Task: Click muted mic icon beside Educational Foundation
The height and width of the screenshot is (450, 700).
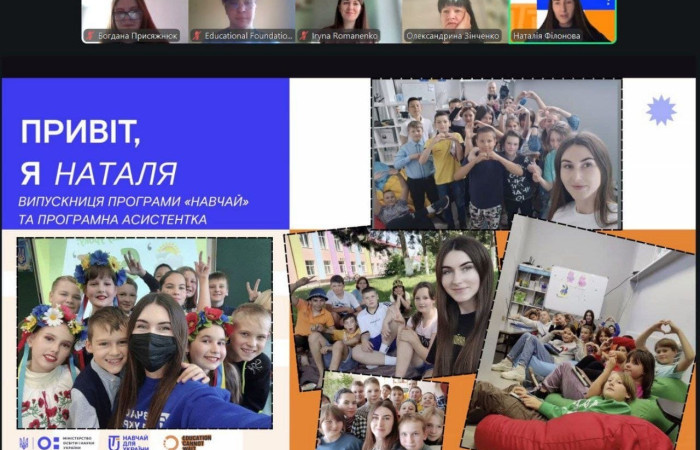Action: 197,35
